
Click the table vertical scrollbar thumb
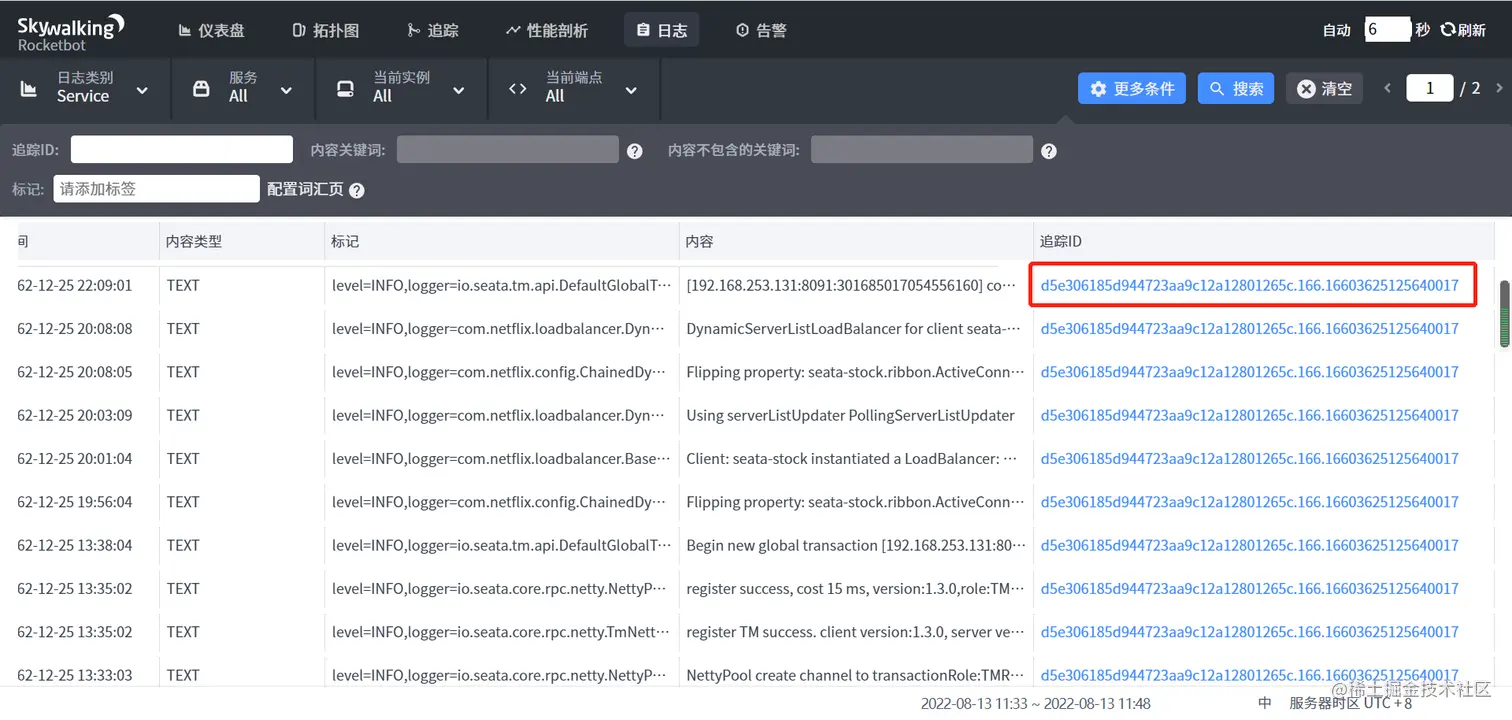[1504, 314]
